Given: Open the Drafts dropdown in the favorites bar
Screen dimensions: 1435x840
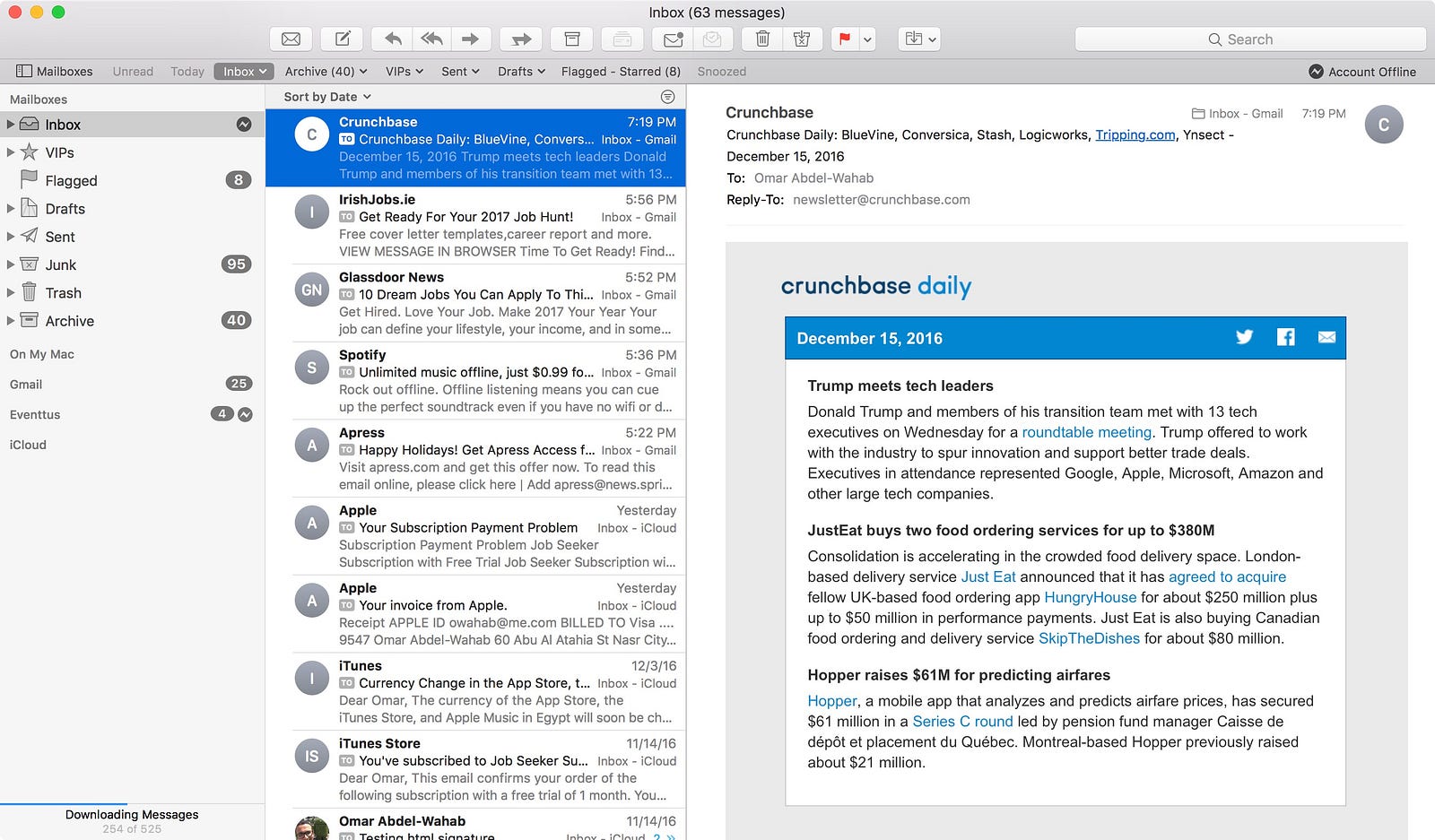Looking at the screenshot, I should click(522, 72).
